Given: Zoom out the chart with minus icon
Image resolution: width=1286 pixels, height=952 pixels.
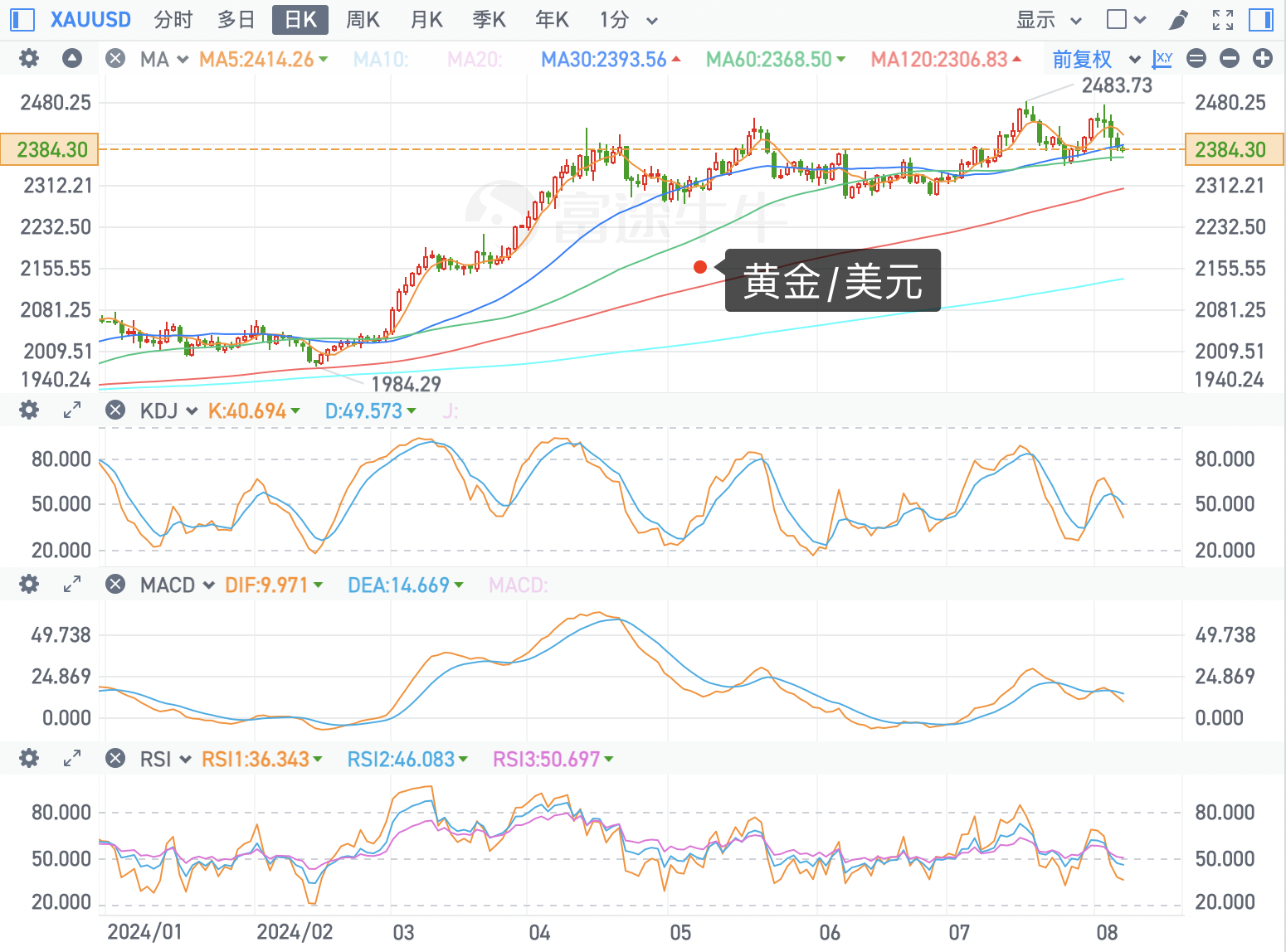Looking at the screenshot, I should tap(1230, 58).
